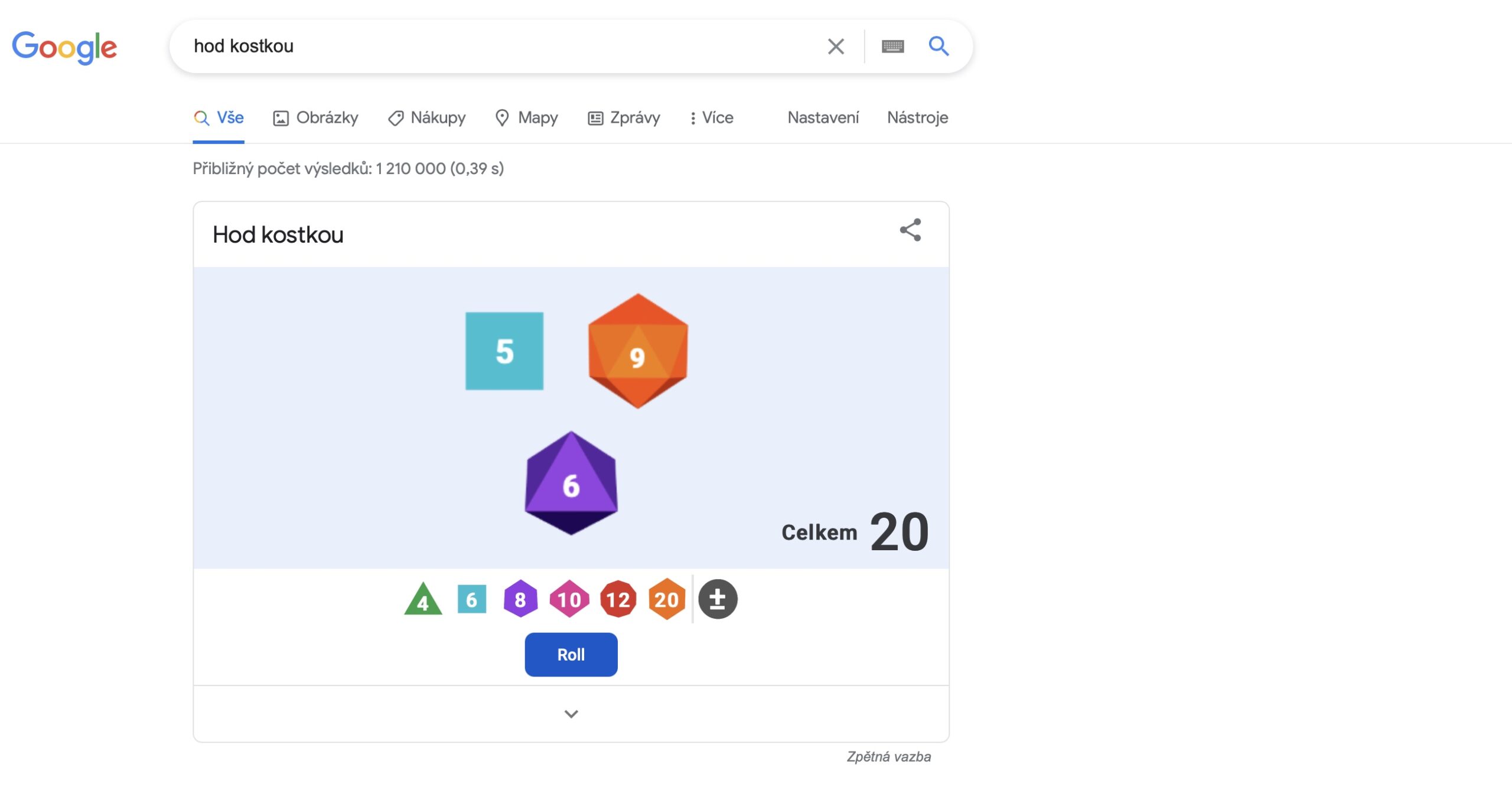Open the on-screen keyboard input
This screenshot has height=794, width=1512.
tap(892, 45)
